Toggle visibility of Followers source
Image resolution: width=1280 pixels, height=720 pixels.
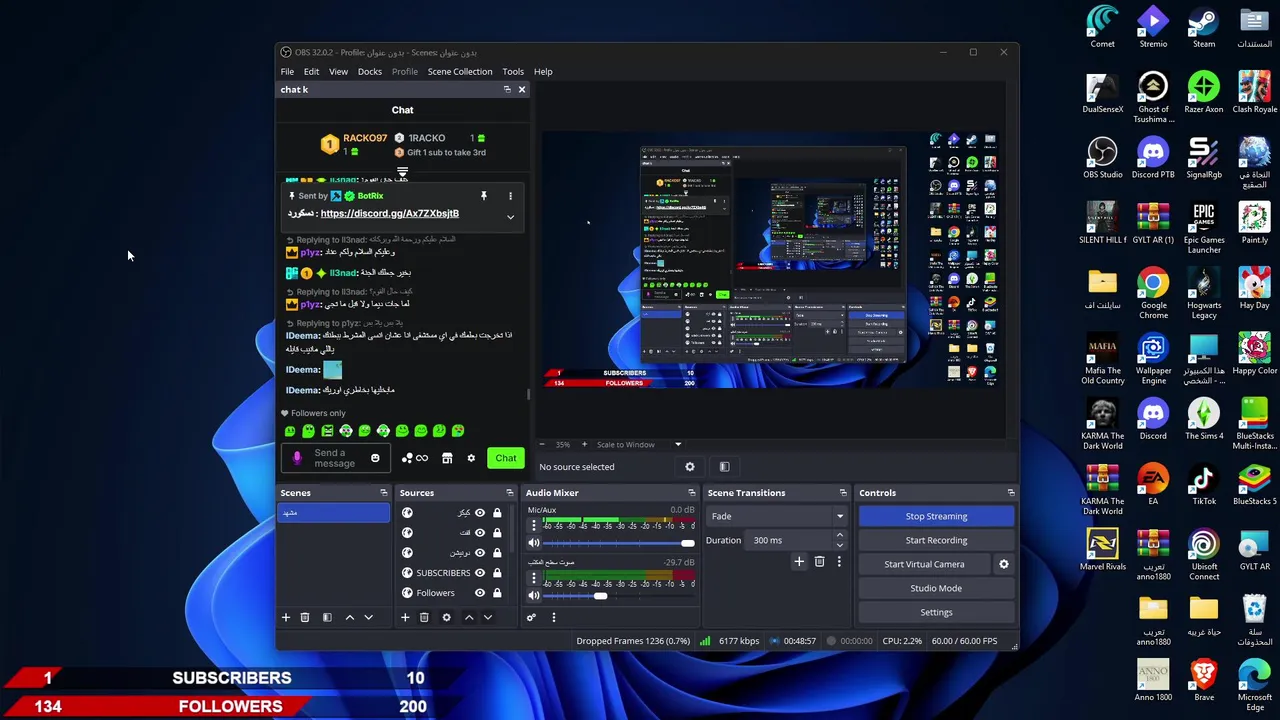click(480, 593)
